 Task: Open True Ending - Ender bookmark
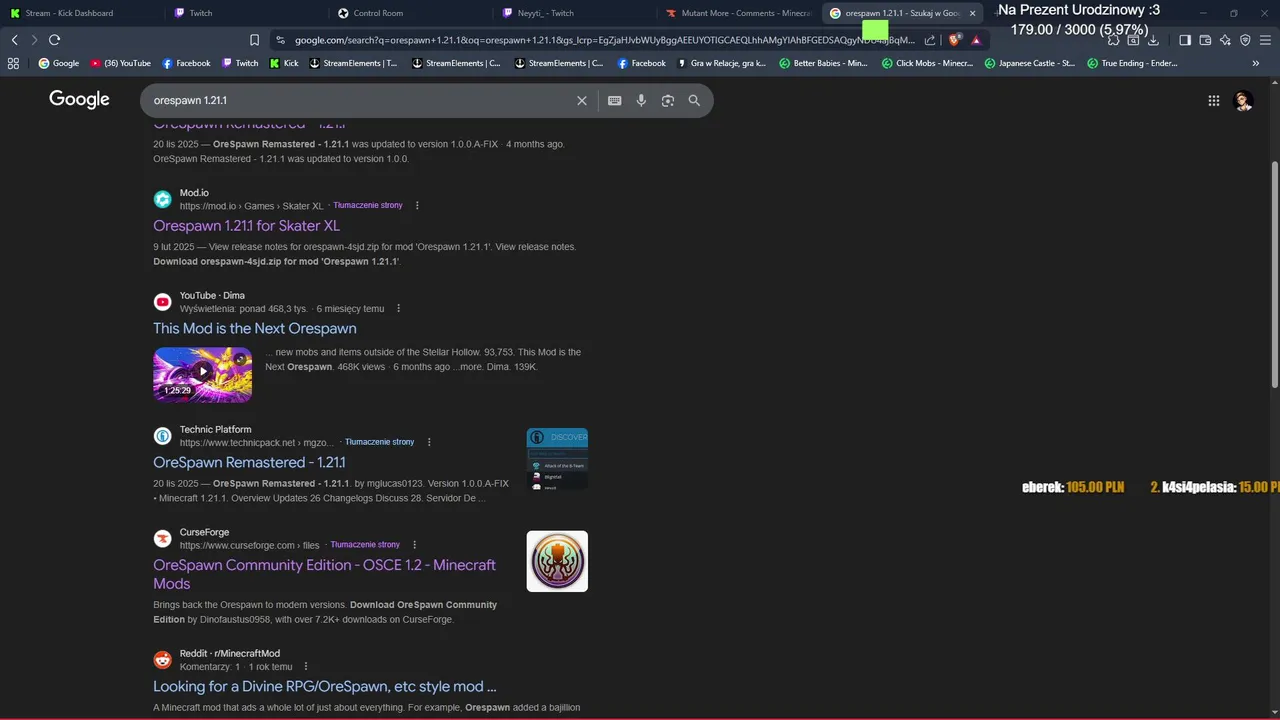point(1132,63)
